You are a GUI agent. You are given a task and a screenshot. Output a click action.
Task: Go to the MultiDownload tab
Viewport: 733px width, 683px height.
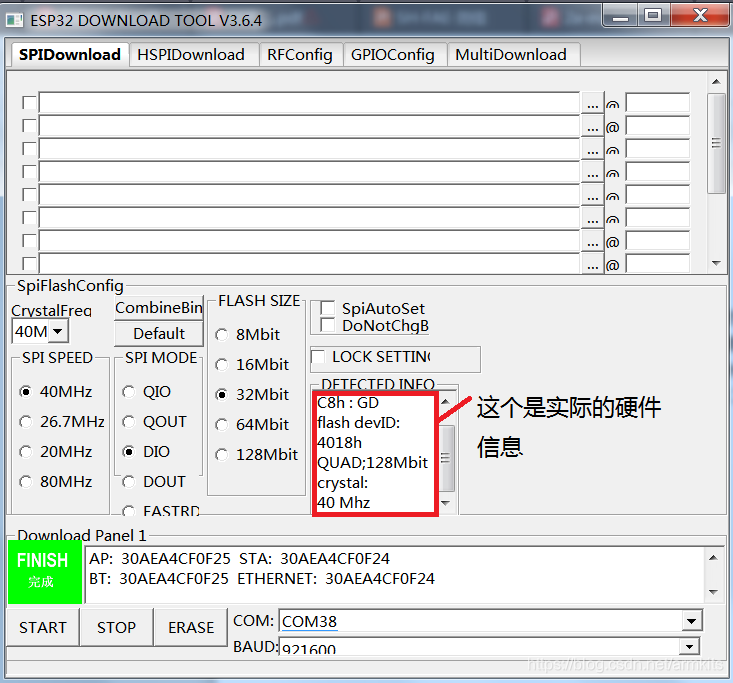(x=513, y=55)
